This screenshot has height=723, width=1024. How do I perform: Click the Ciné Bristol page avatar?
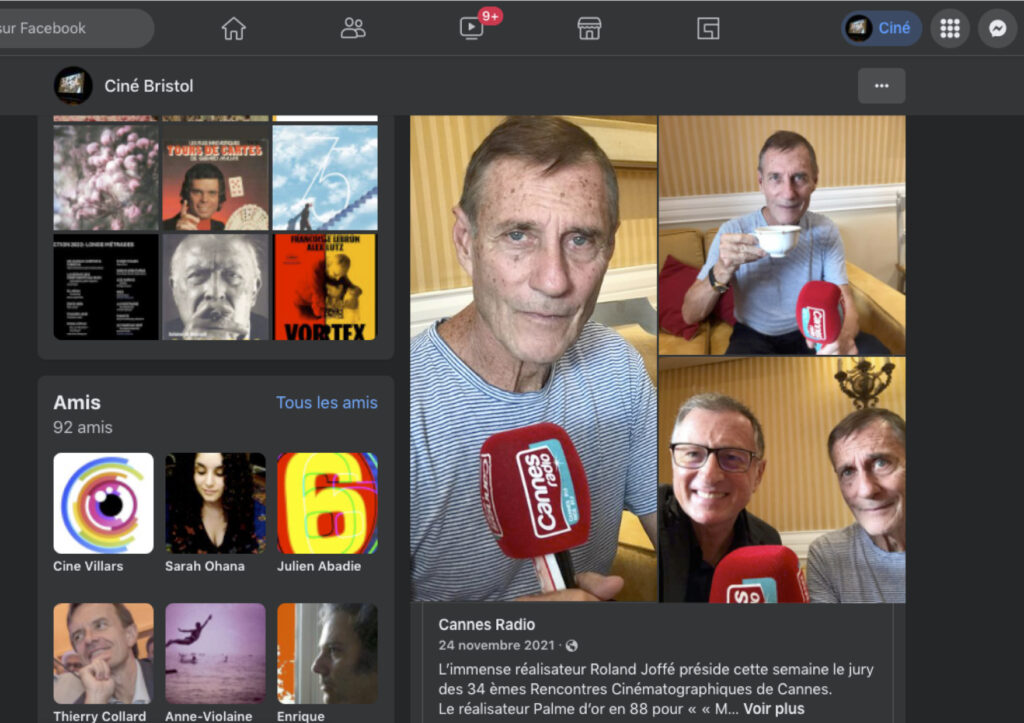(x=73, y=86)
